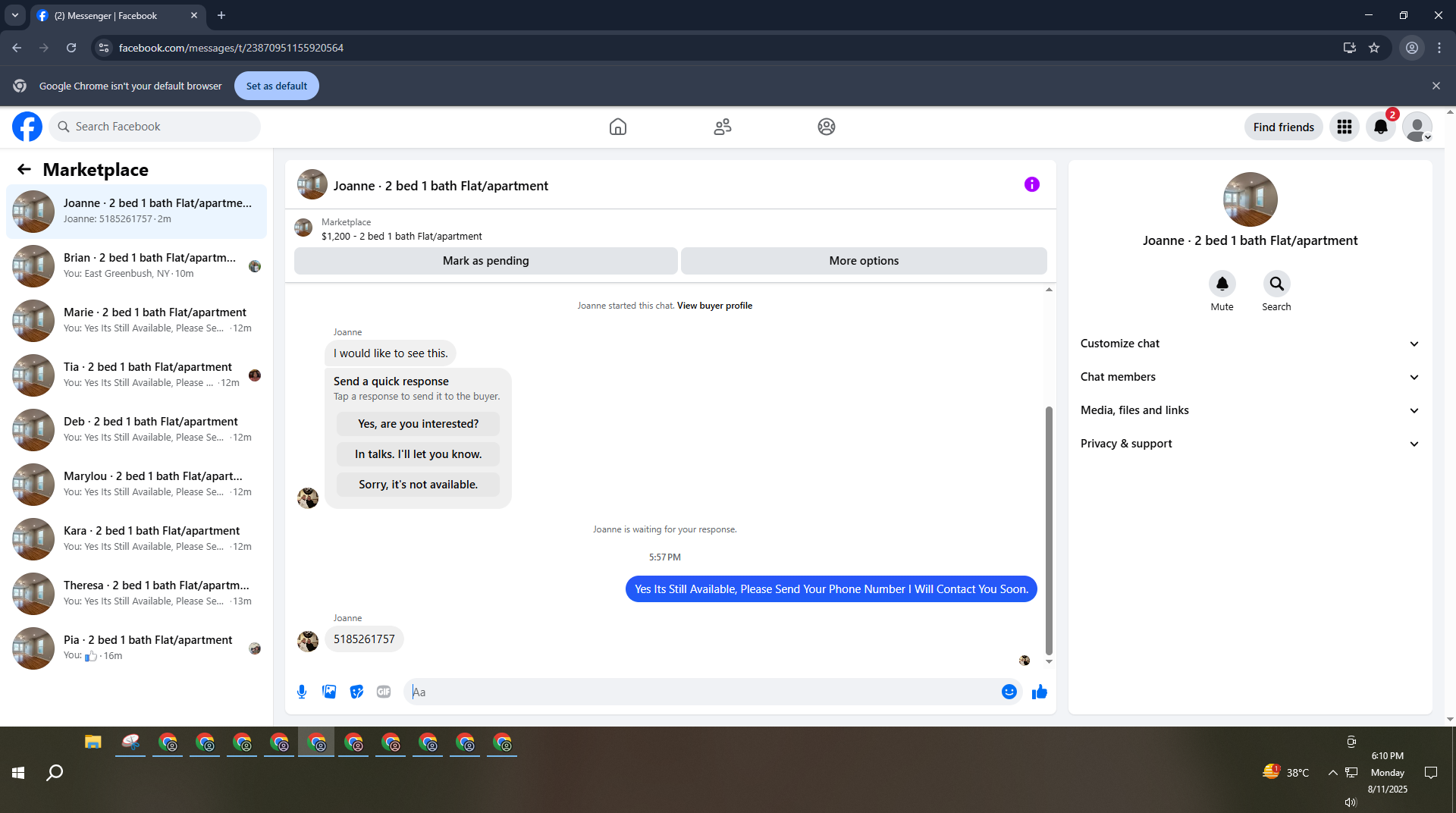Send quick reply Sorry, it's not available.
The height and width of the screenshot is (813, 1456).
pyautogui.click(x=419, y=485)
